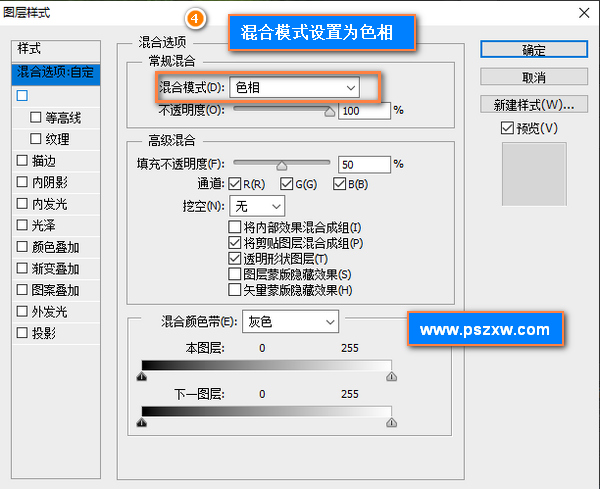Open the 混合颜色带 dropdown

(291, 321)
